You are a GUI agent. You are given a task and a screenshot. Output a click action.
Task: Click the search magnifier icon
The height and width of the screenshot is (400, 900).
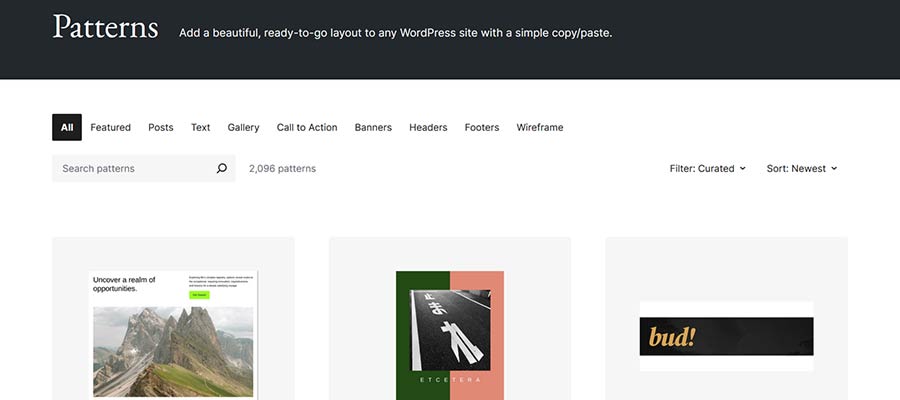[222, 169]
